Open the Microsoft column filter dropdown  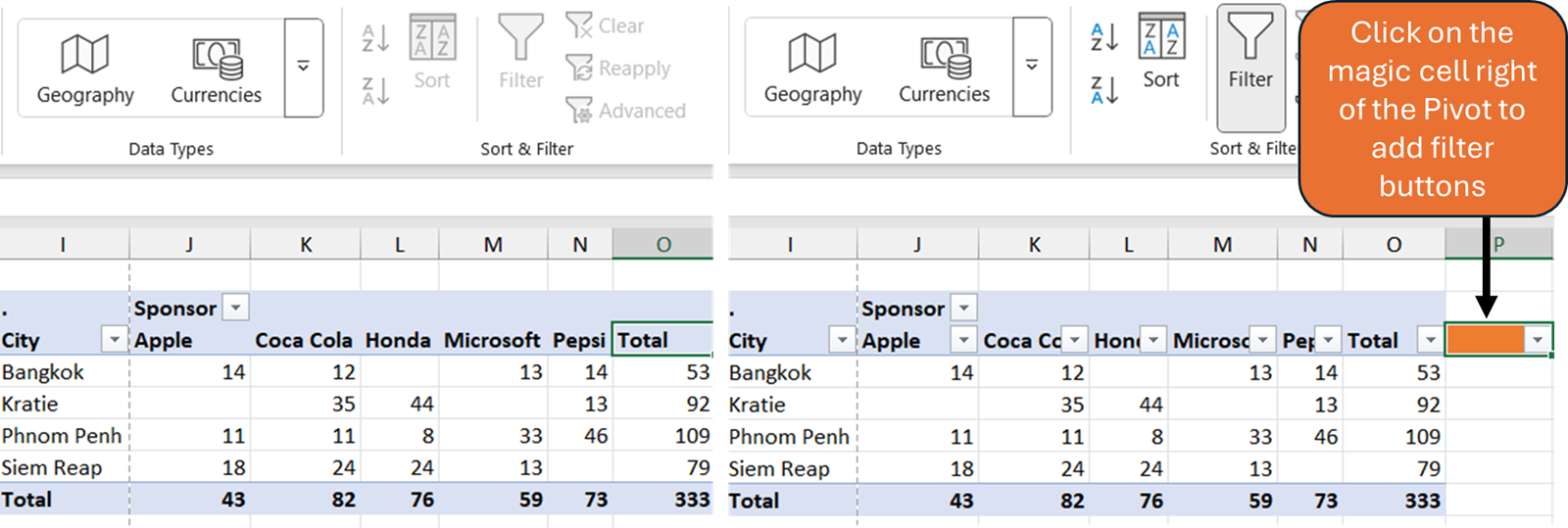pyautogui.click(x=1263, y=340)
